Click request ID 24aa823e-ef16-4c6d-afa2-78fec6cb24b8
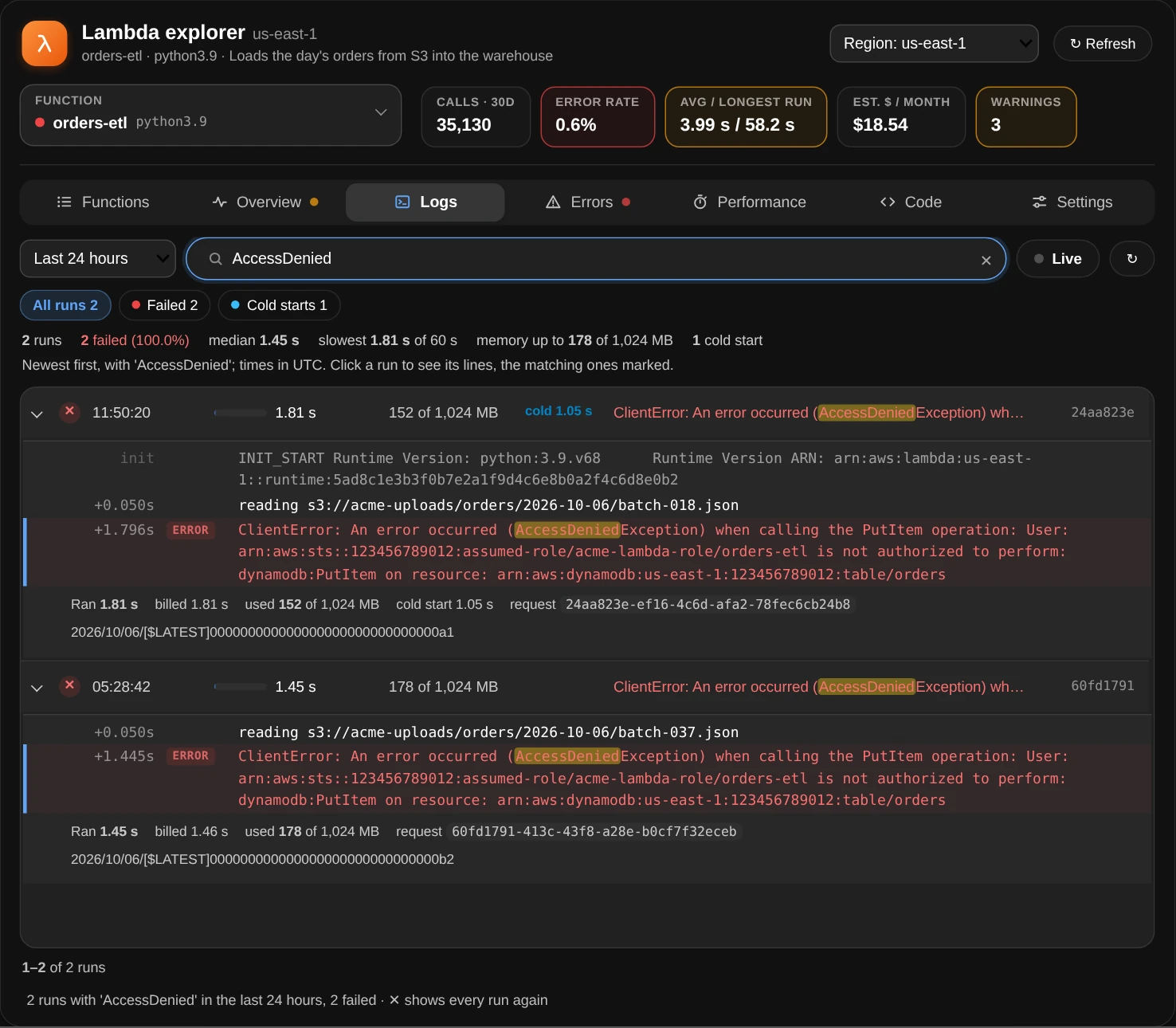1176x1028 pixels. point(708,605)
